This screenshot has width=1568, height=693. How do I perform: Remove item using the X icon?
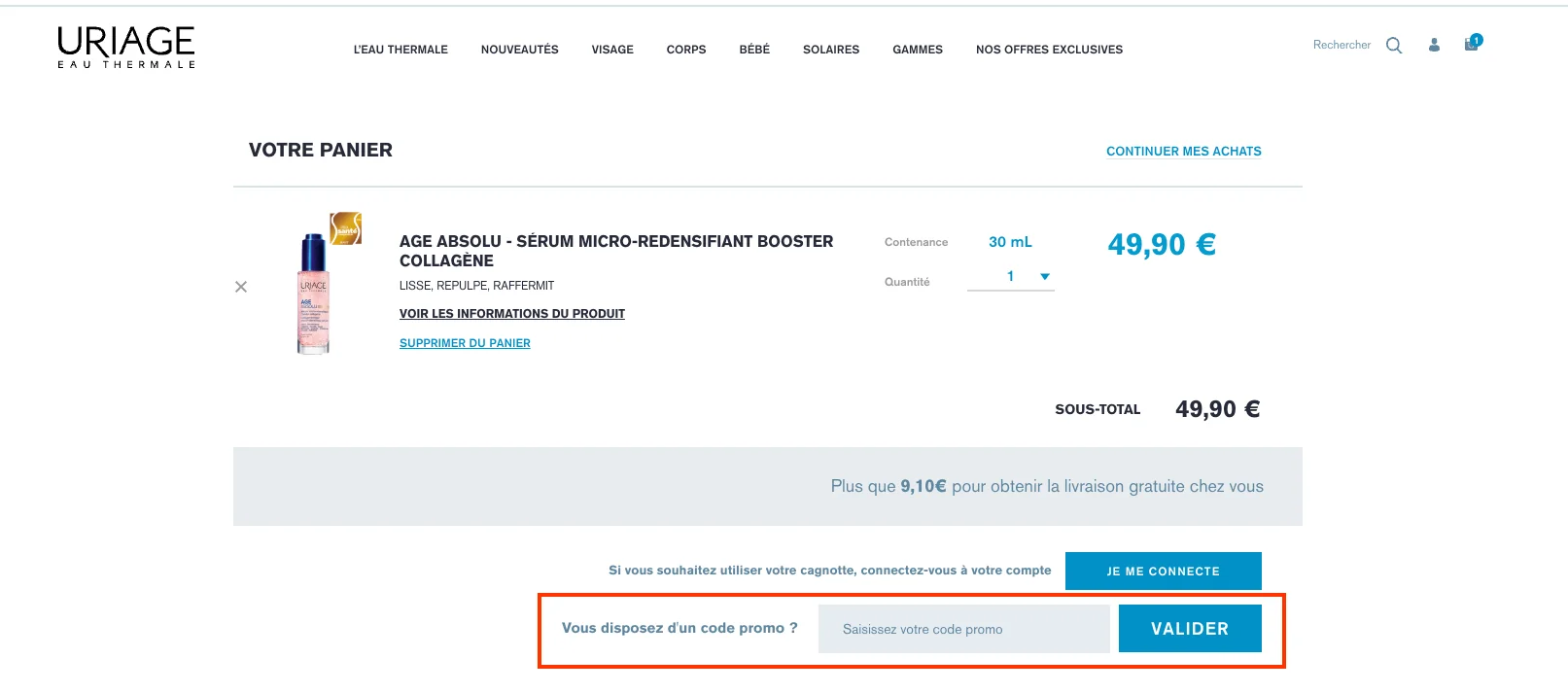coord(241,287)
